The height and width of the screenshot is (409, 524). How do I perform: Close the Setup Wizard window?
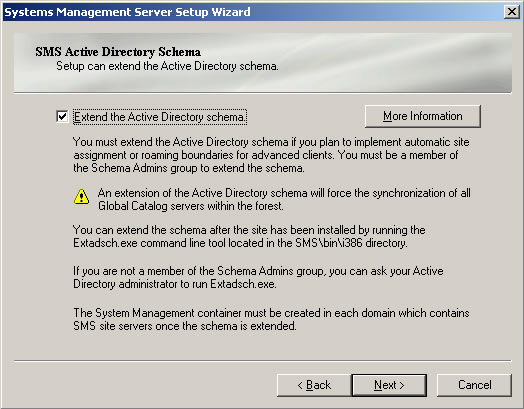click(x=511, y=12)
